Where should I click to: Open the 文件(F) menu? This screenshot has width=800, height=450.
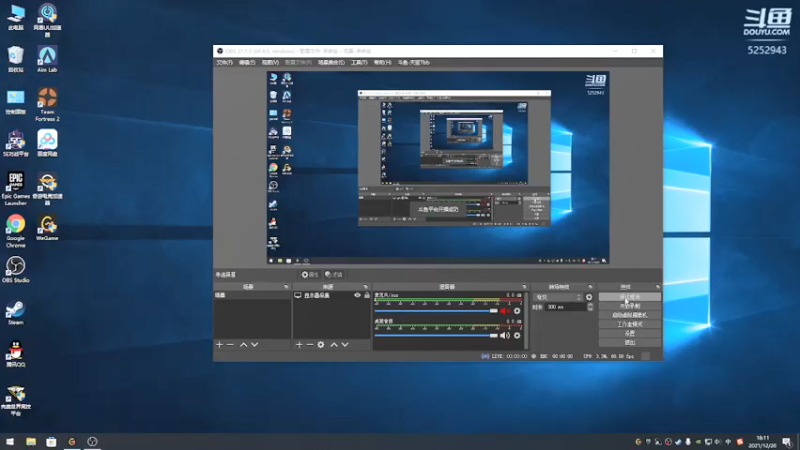pos(224,63)
